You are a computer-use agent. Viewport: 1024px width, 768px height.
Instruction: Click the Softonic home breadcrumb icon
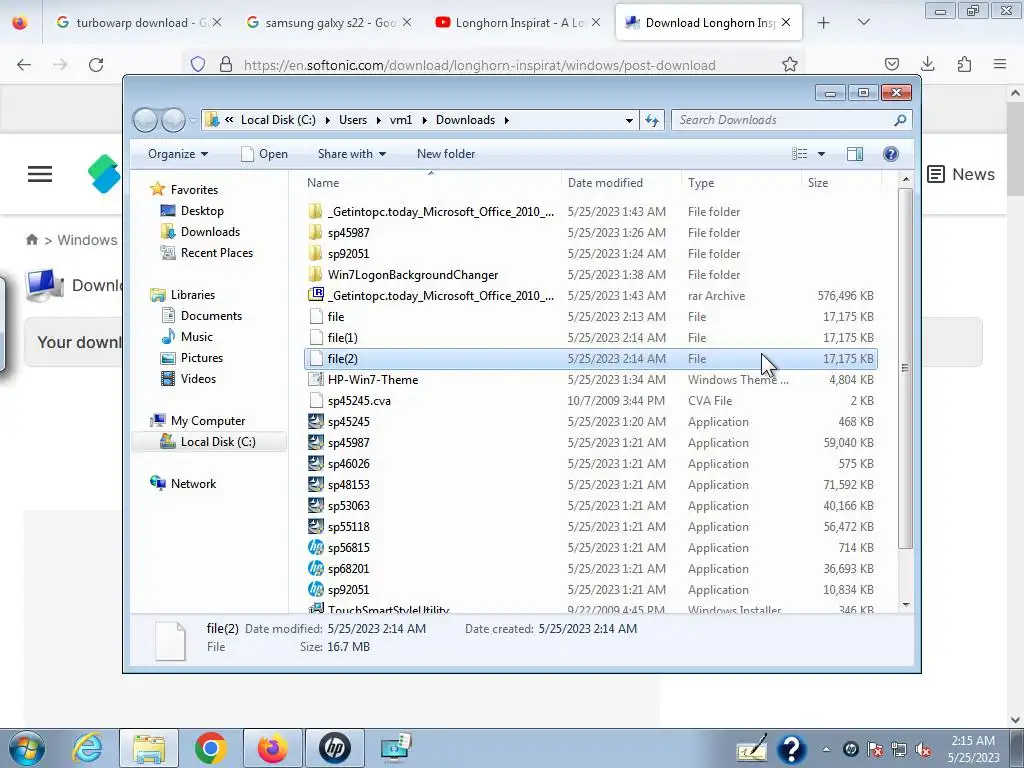coord(31,240)
